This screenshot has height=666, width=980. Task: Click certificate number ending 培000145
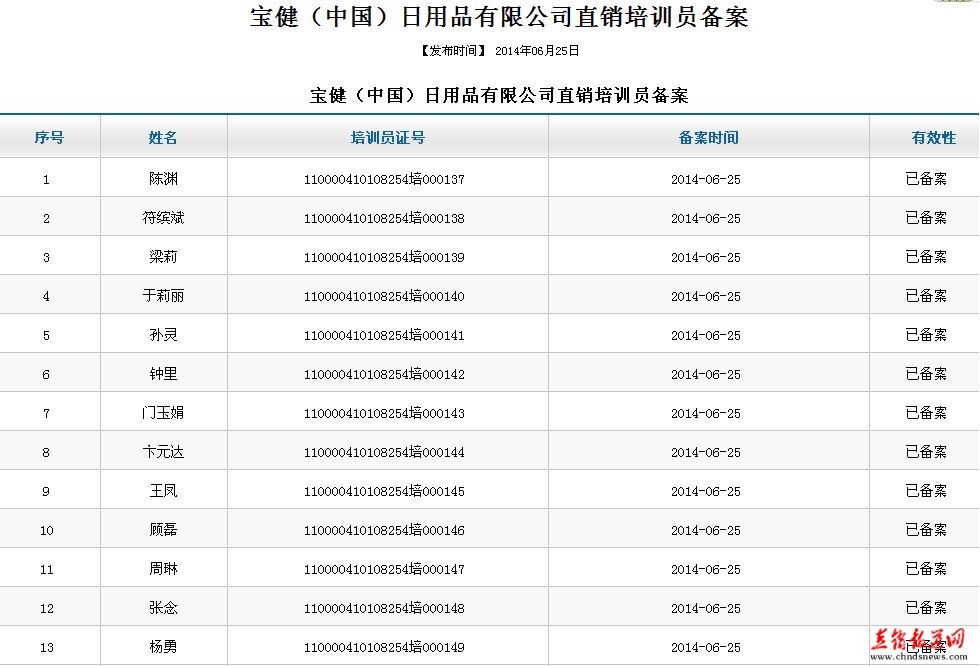[384, 491]
